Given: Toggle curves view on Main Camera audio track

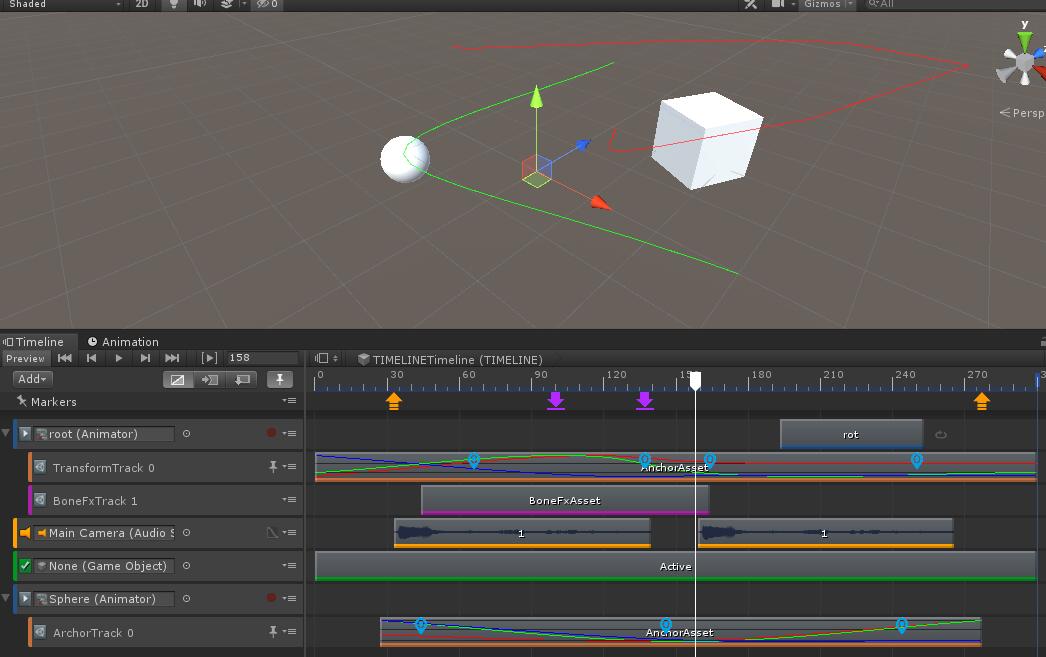Looking at the screenshot, I should tap(272, 532).
